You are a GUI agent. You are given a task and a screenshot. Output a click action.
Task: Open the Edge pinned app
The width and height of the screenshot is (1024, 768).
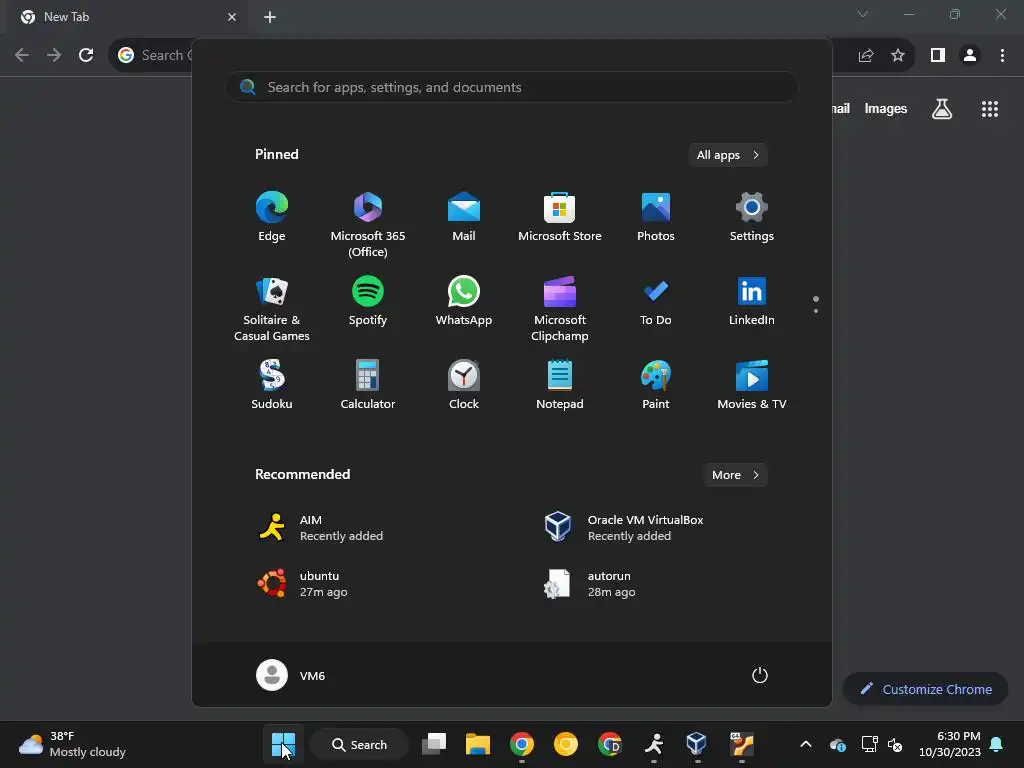click(272, 217)
